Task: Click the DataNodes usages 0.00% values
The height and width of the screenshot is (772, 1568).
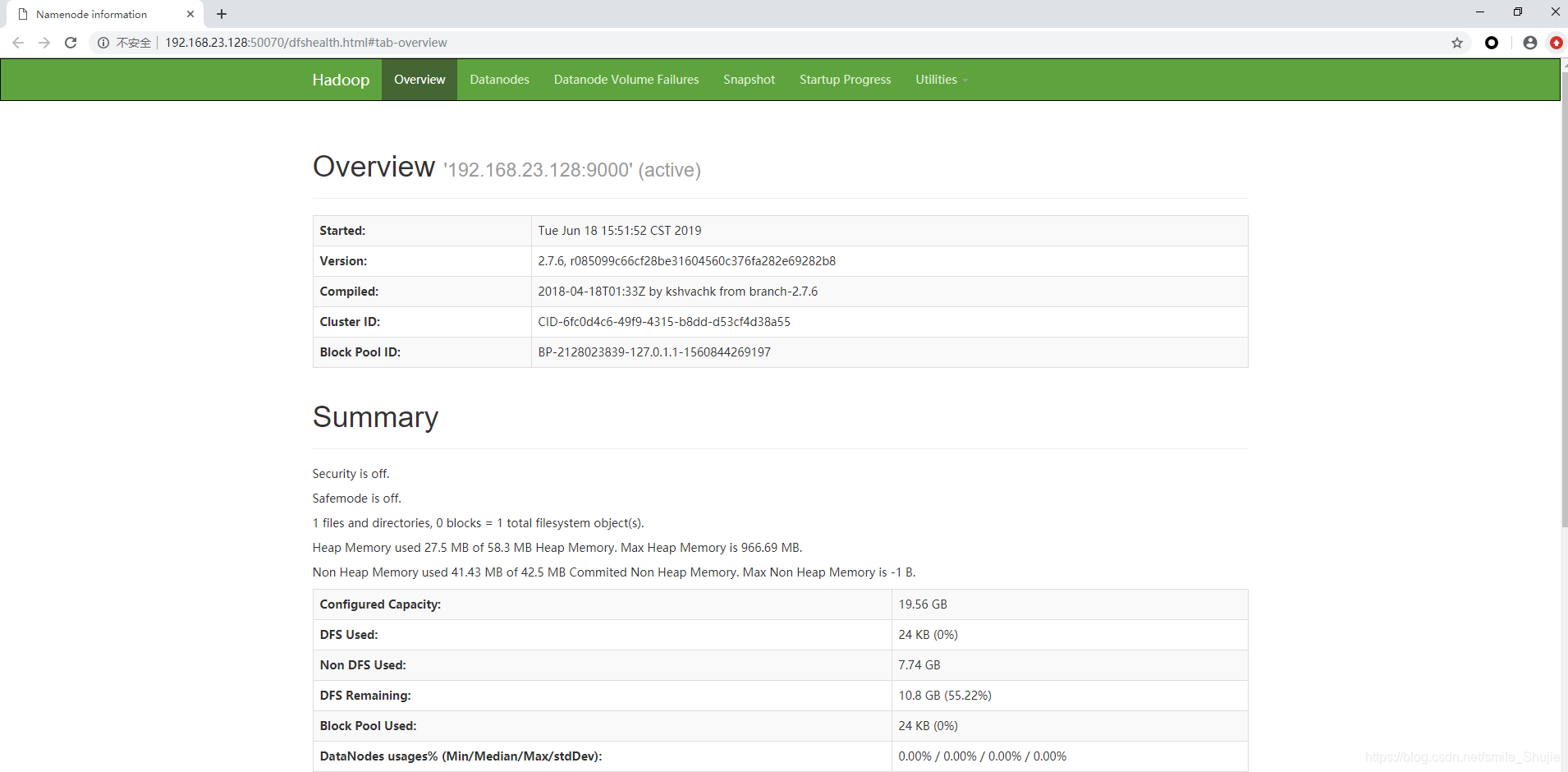Action: (x=982, y=756)
